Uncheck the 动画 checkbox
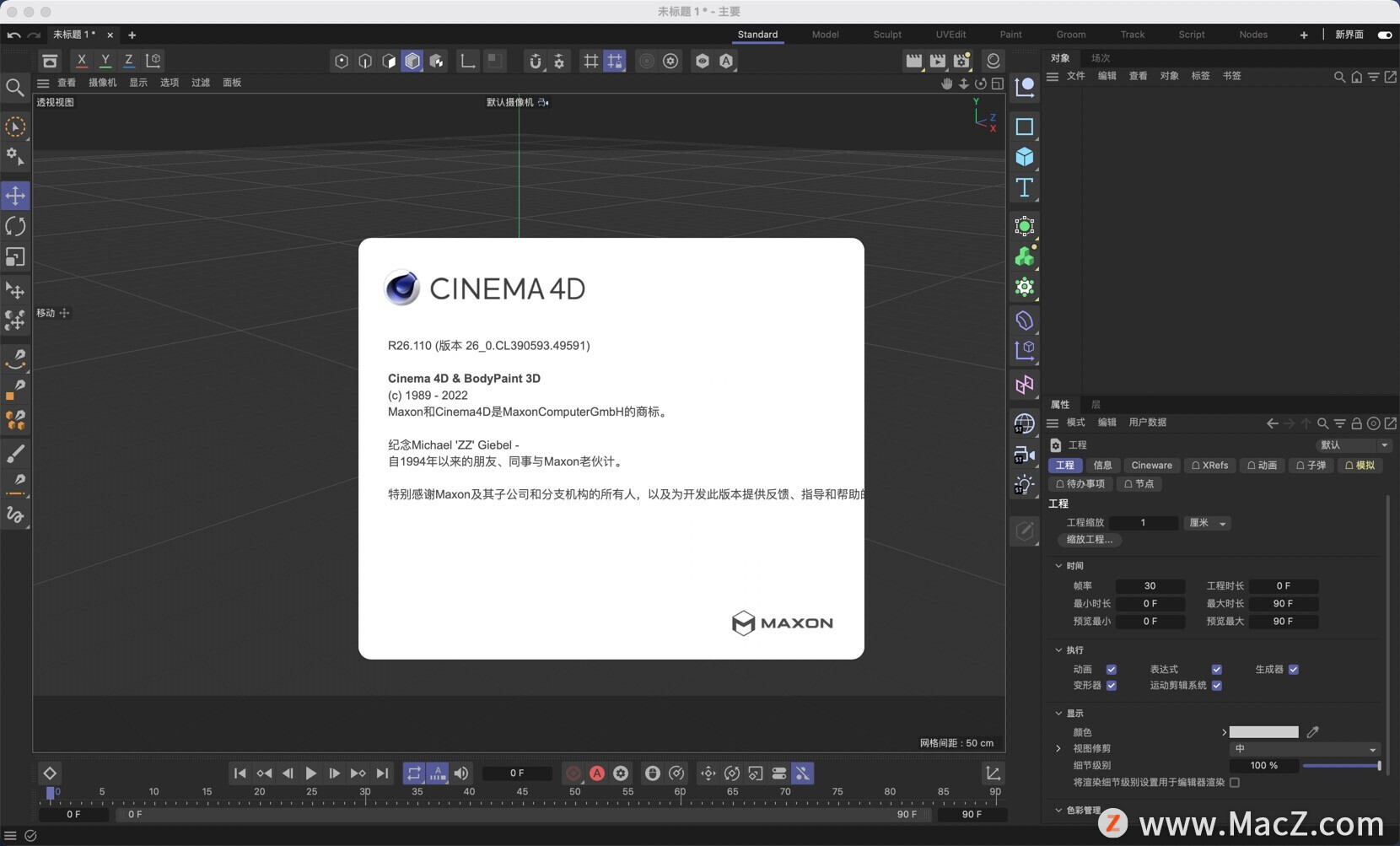Image resolution: width=1400 pixels, height=846 pixels. (x=1112, y=670)
